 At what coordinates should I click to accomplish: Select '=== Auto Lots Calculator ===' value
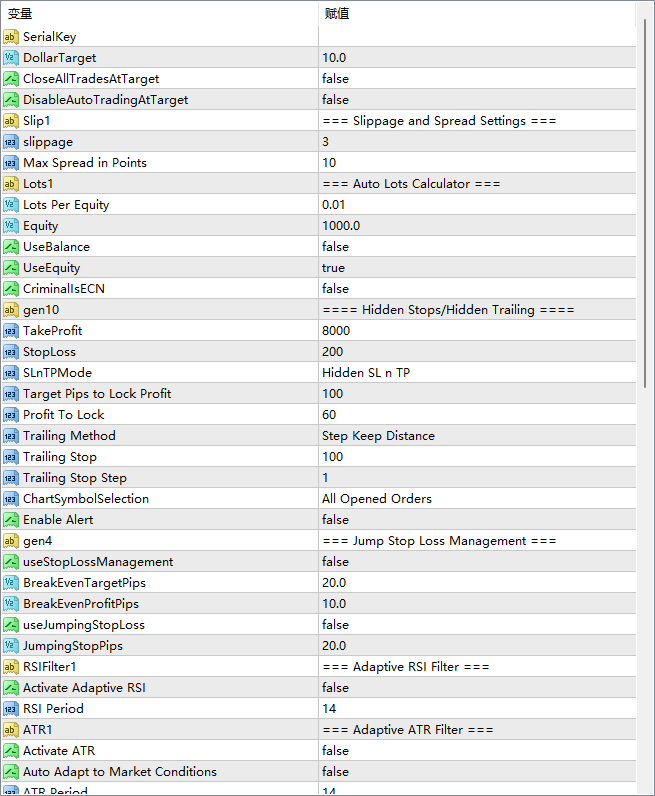pyautogui.click(x=411, y=184)
